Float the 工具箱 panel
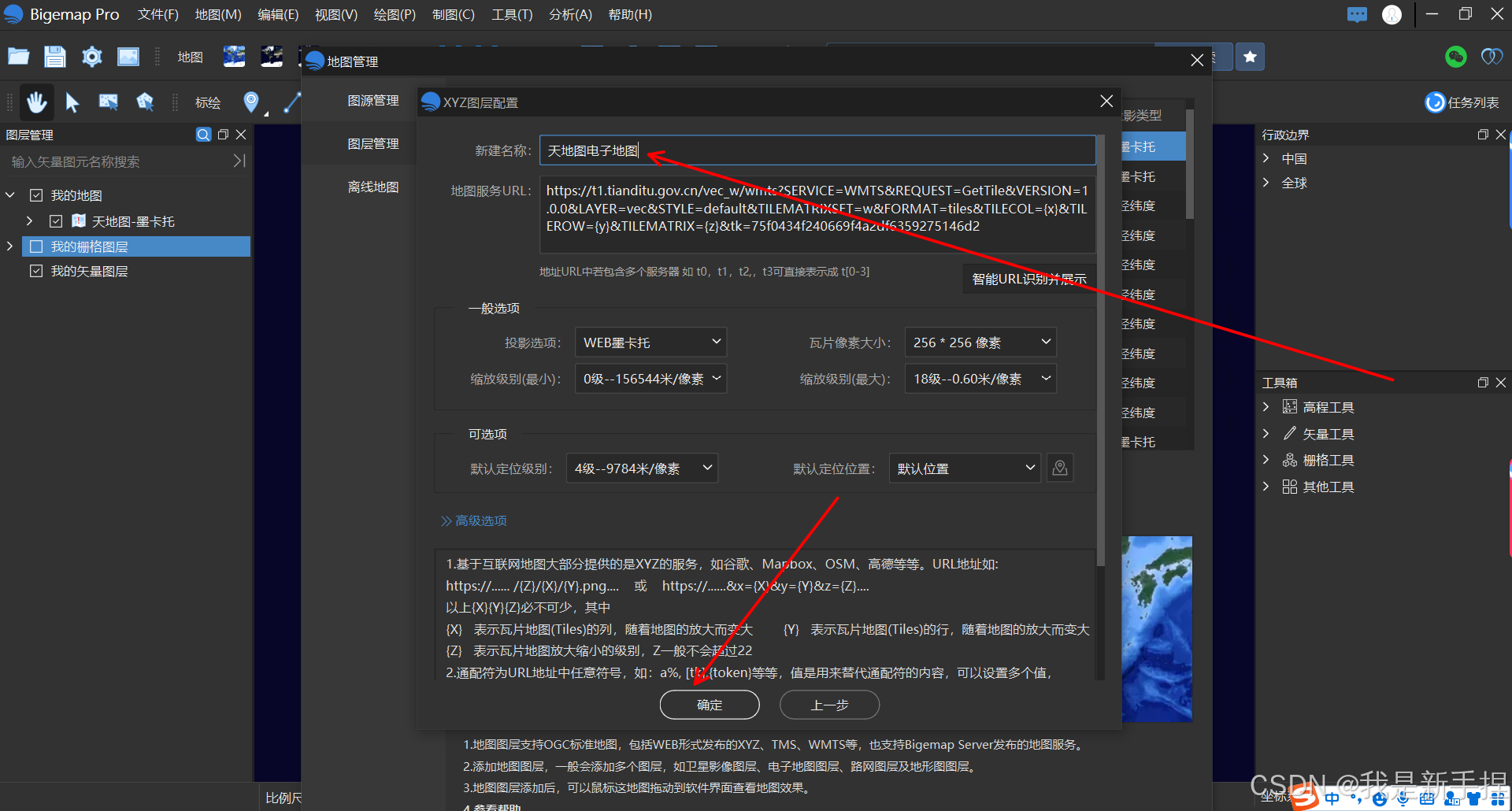The height and width of the screenshot is (811, 1512). (1483, 383)
